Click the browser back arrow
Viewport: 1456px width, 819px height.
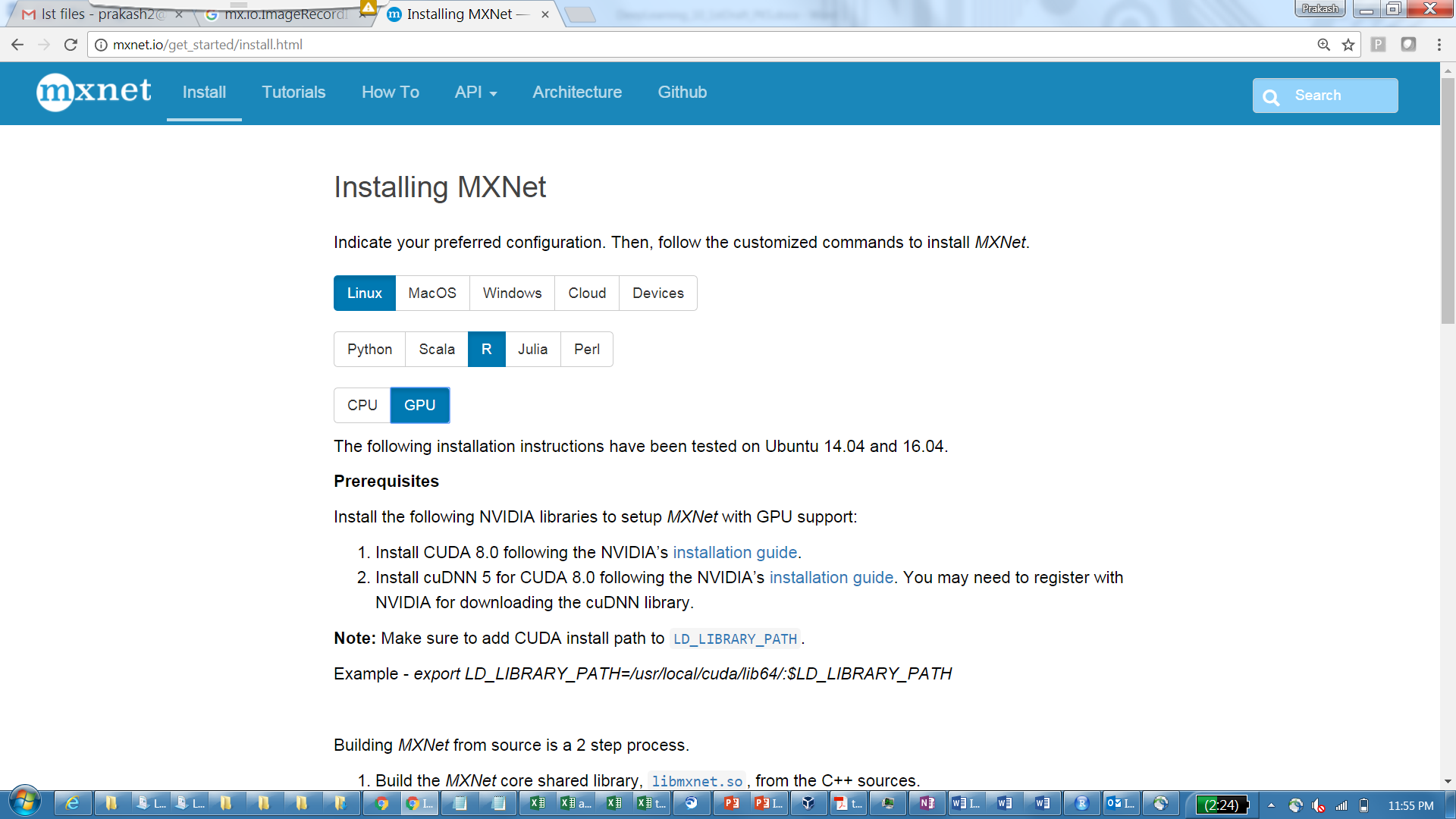pyautogui.click(x=17, y=45)
